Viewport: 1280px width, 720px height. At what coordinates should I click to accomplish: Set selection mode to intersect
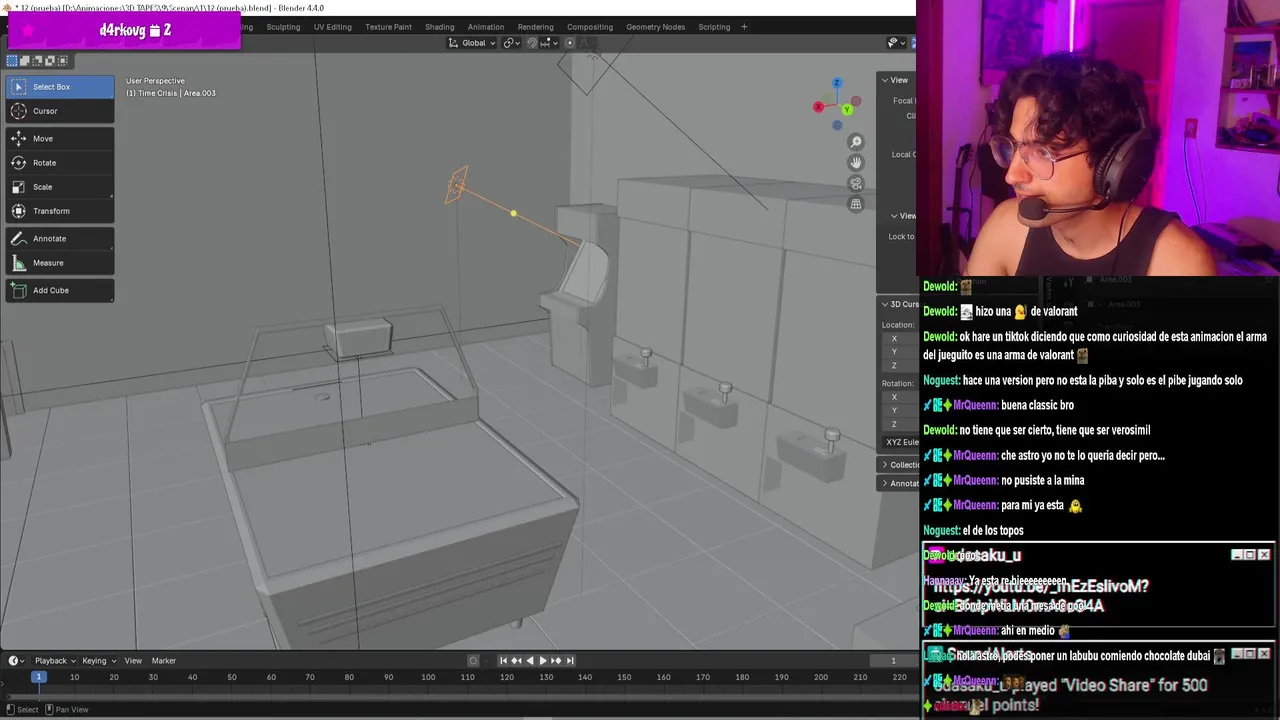[x=61, y=61]
